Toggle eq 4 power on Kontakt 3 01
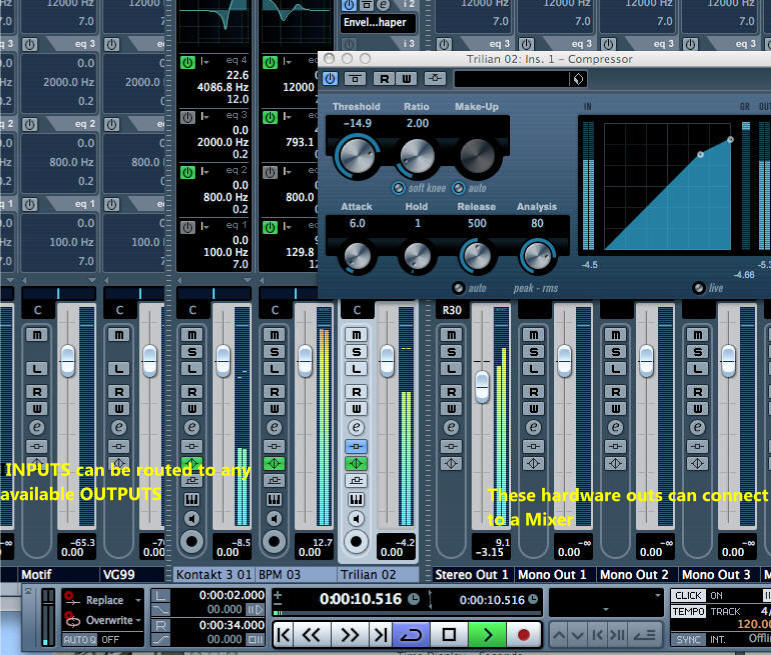Screen dimensions: 771x655 (x=187, y=62)
